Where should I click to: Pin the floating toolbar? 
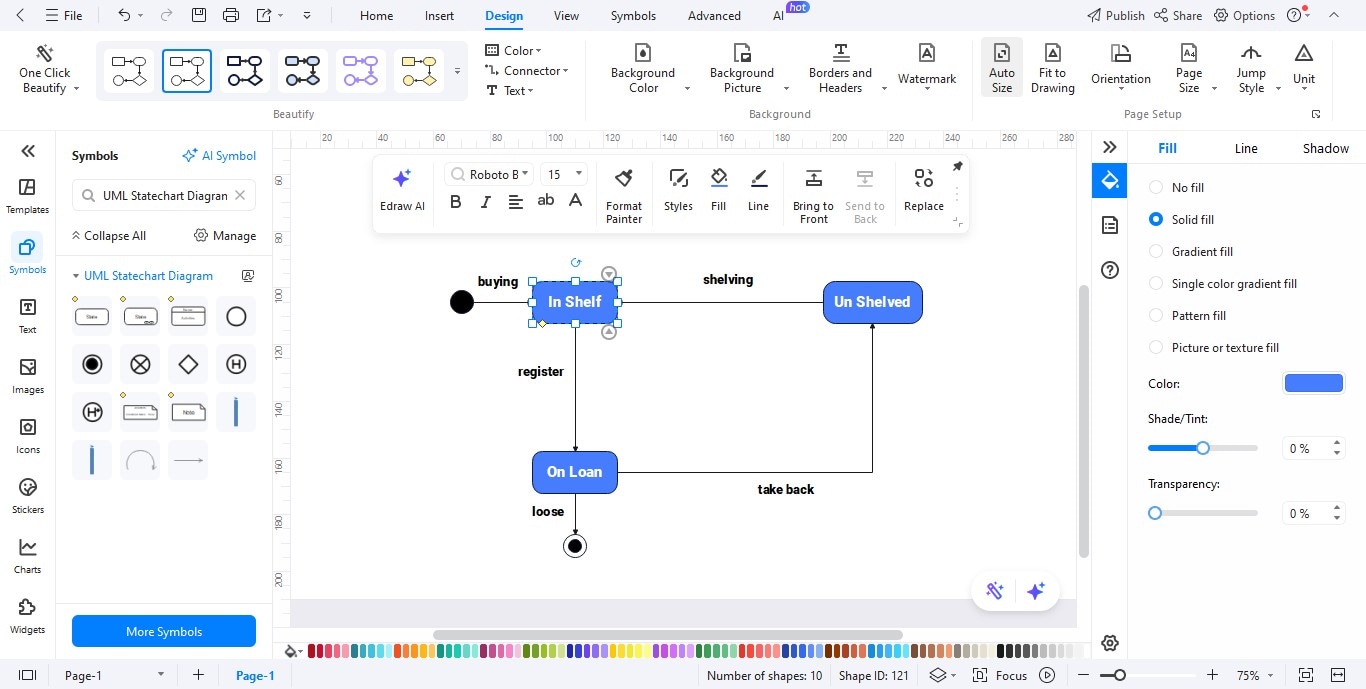[957, 167]
